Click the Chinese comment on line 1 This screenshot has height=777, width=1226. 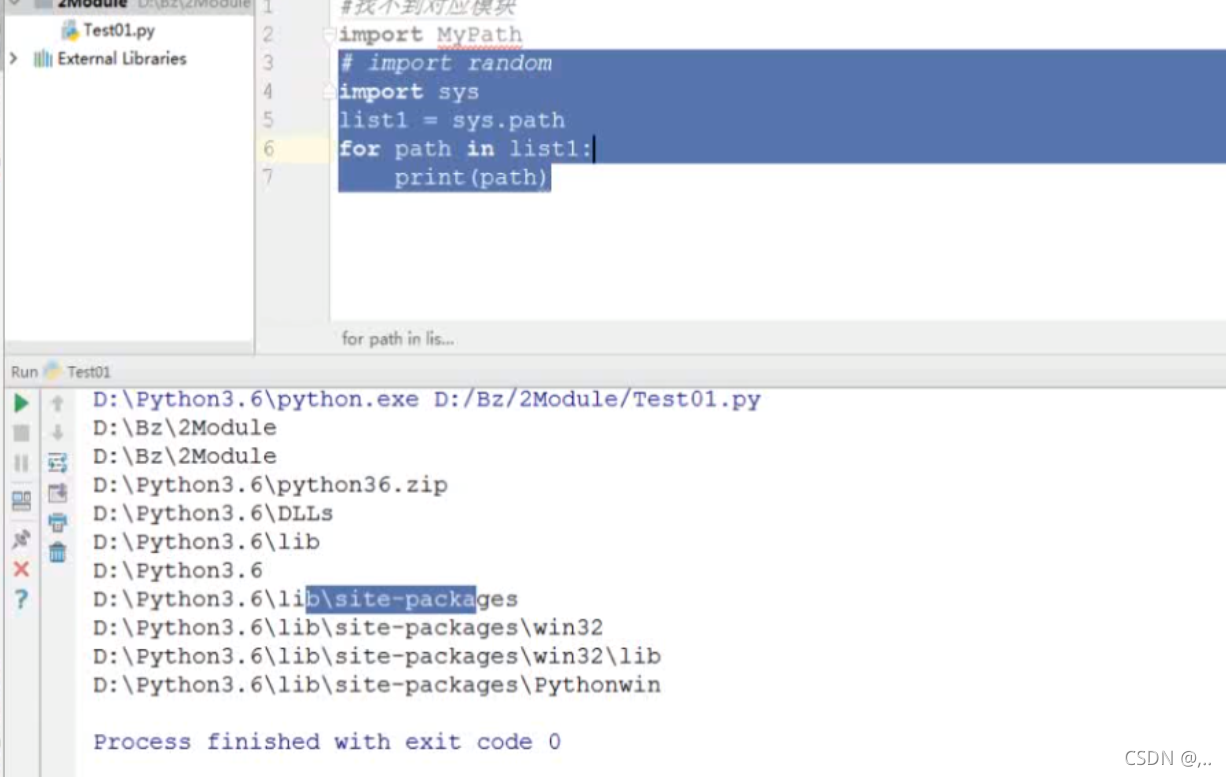tap(427, 8)
